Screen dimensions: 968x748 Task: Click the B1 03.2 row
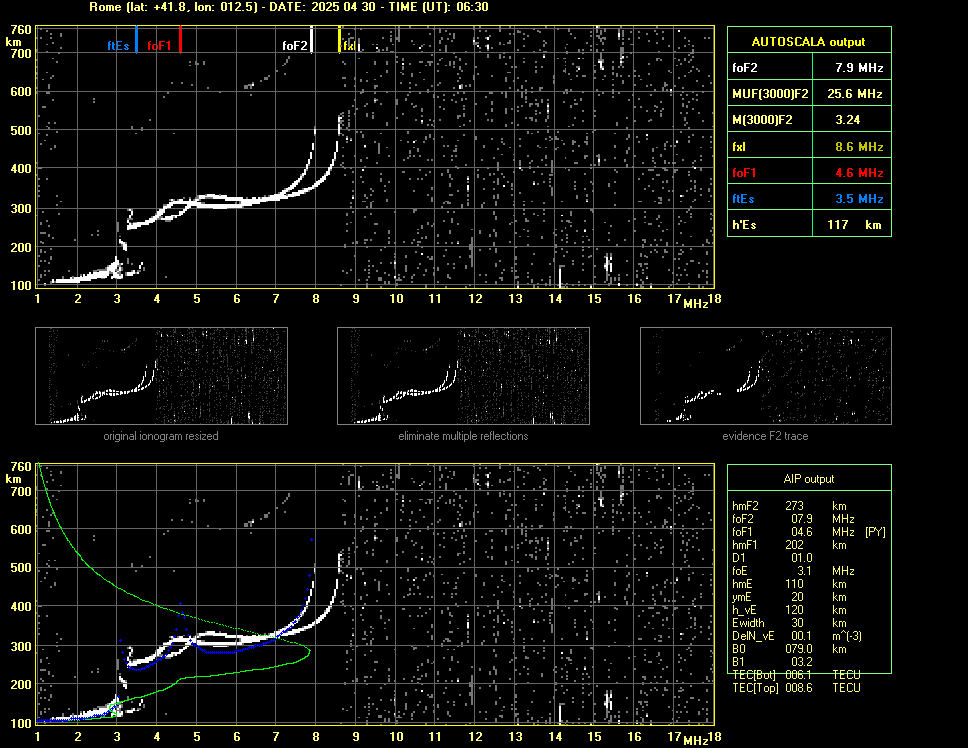pyautogui.click(x=772, y=662)
